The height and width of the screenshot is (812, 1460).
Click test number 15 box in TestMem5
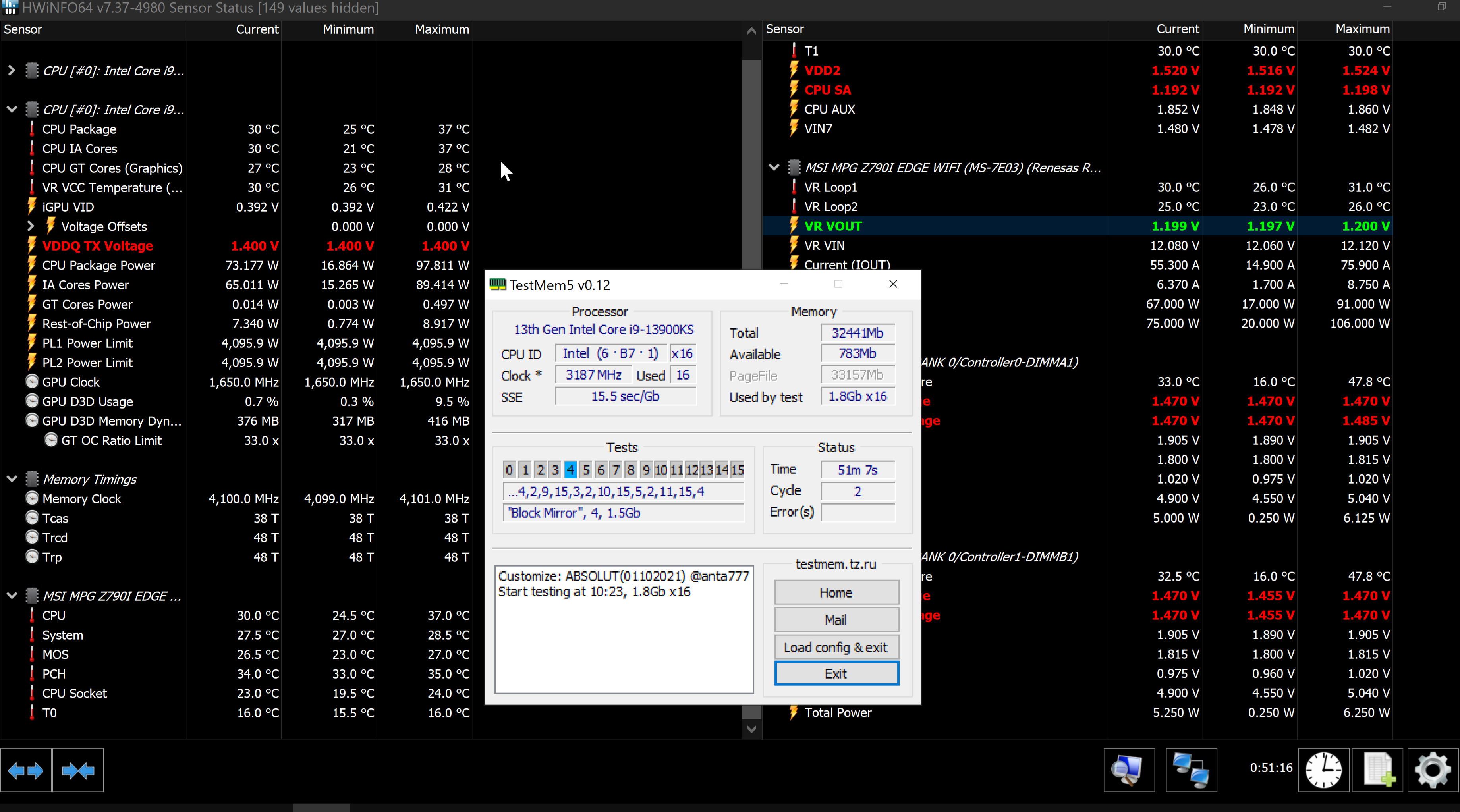pos(737,469)
